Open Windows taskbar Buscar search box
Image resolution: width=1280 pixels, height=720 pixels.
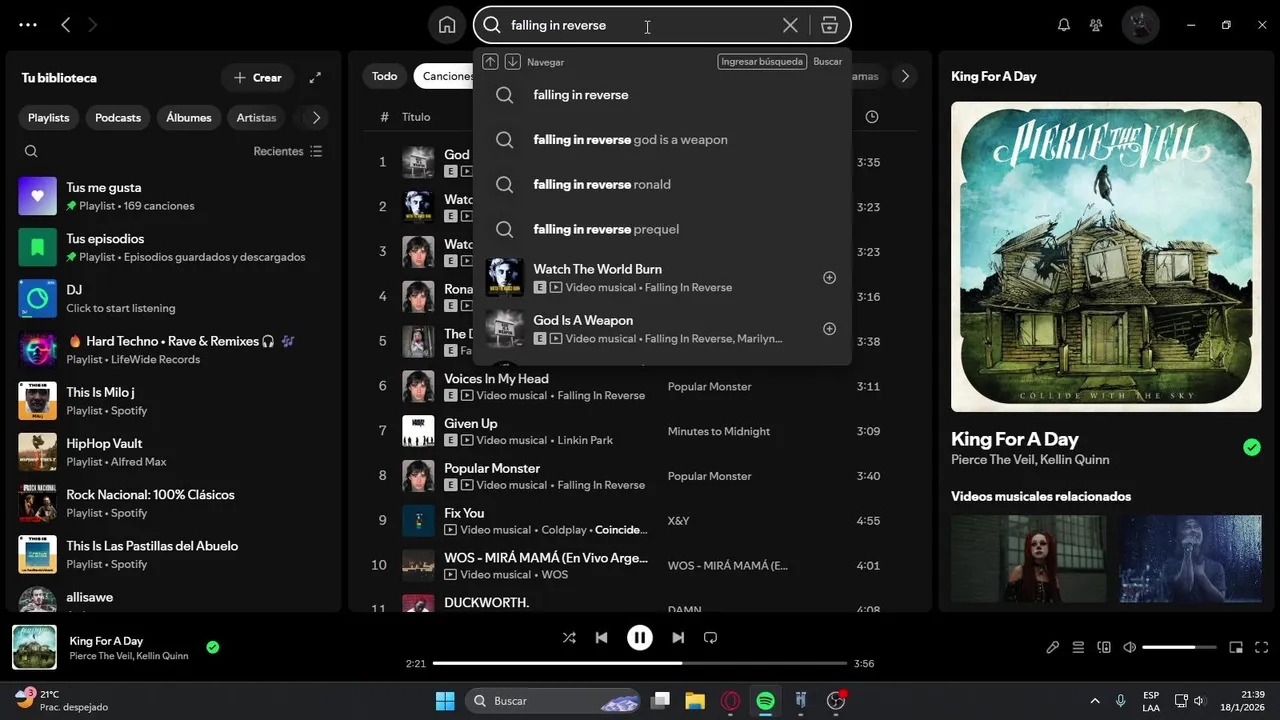553,701
